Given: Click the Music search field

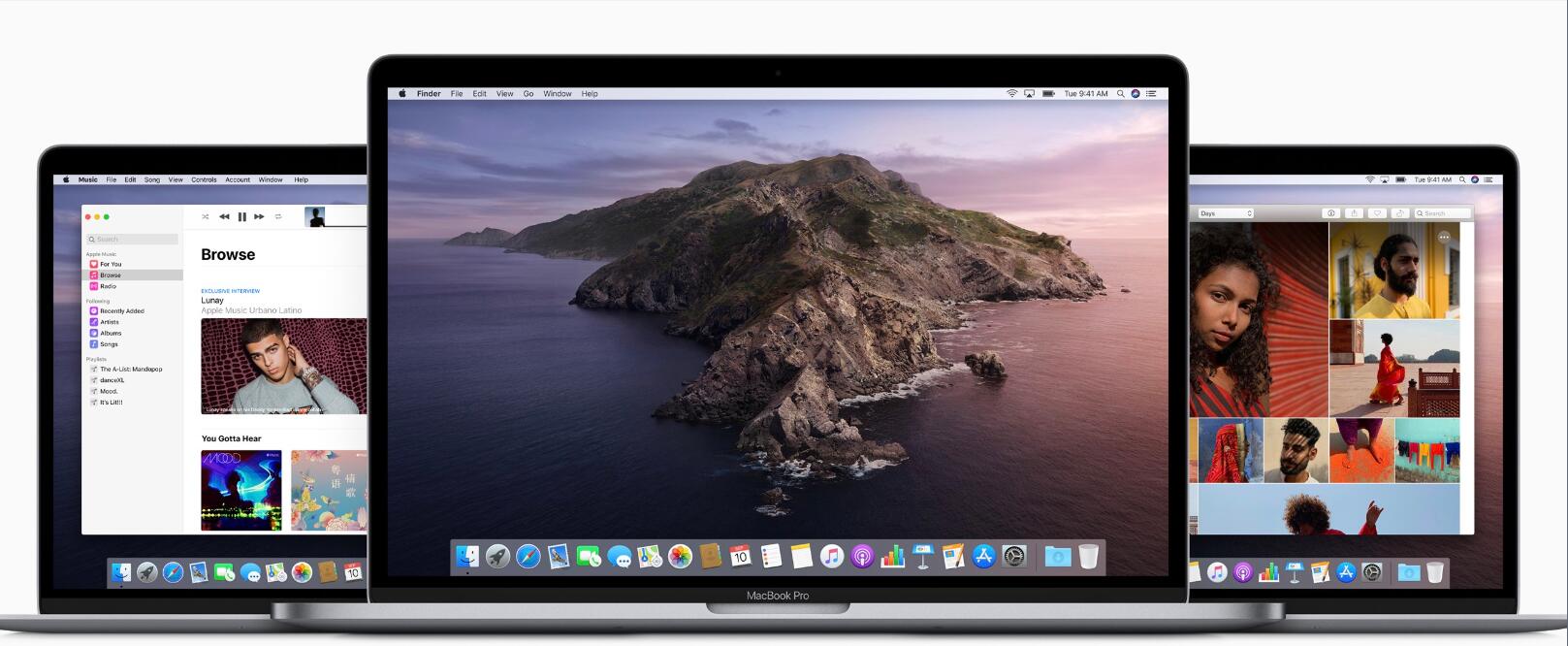Looking at the screenshot, I should (x=132, y=239).
